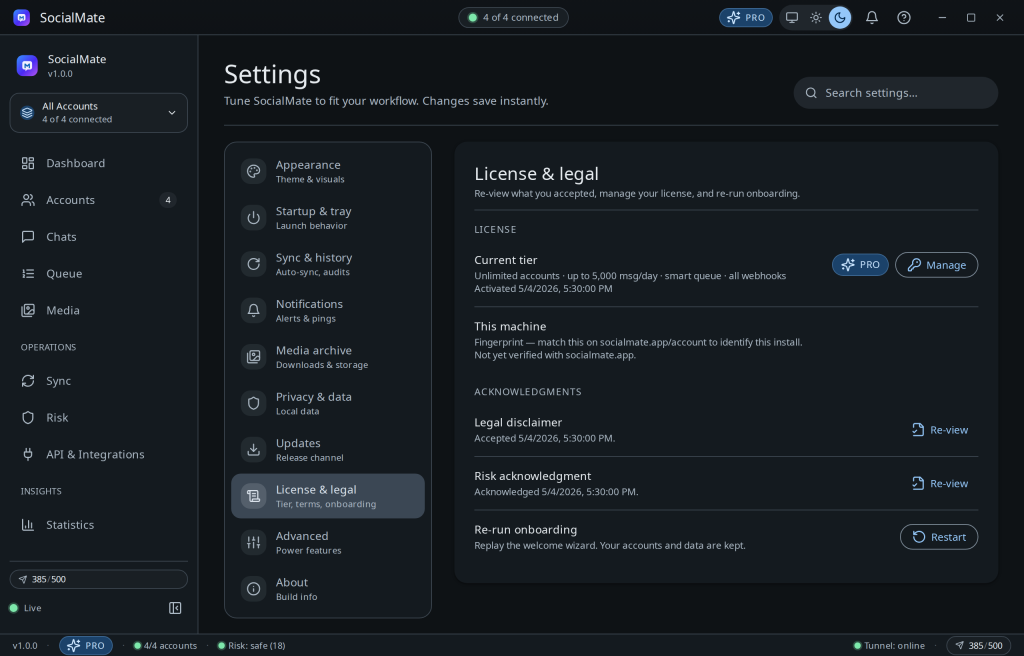Click the License scroll icon
The height and width of the screenshot is (656, 1024).
[253, 496]
